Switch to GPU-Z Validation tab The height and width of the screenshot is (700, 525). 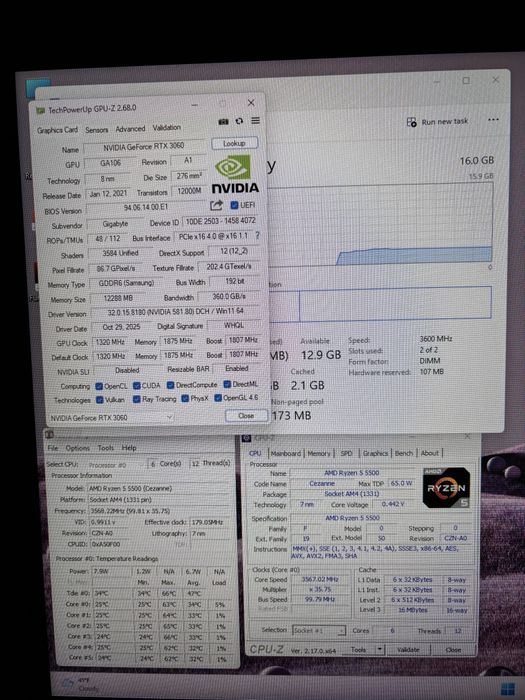(167, 128)
